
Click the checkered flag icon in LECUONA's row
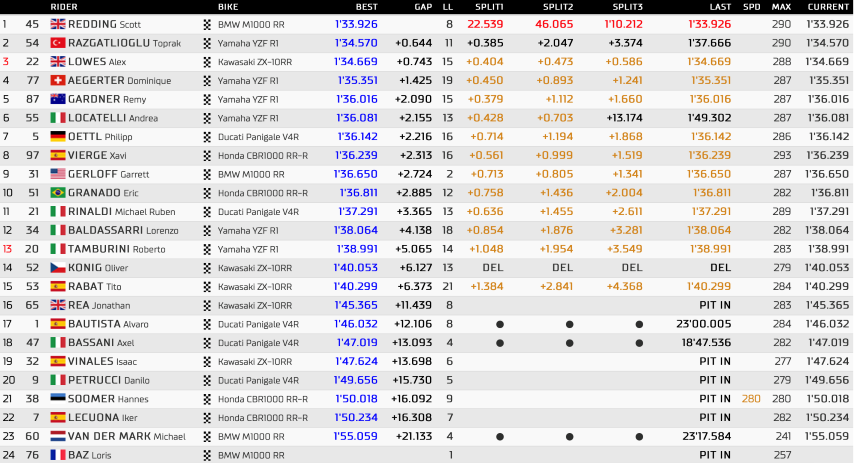pyautogui.click(x=207, y=418)
